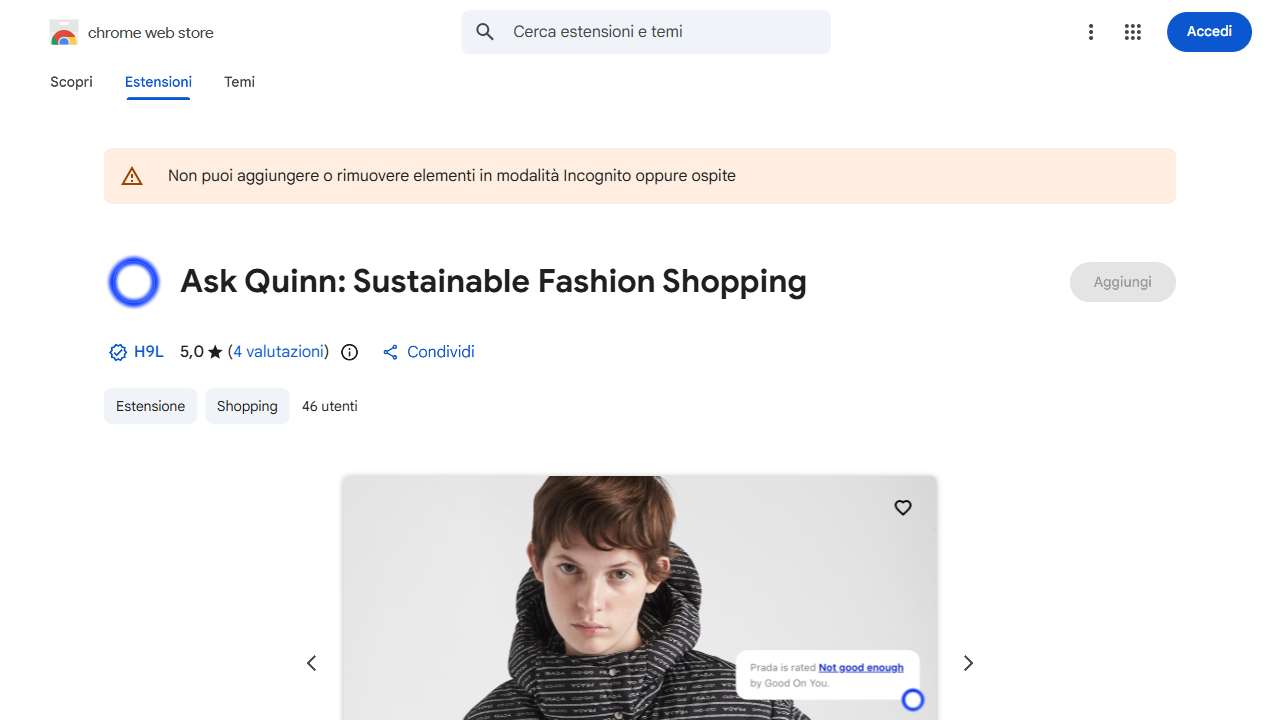Click the Condividi share icon
The image size is (1280, 720).
point(391,352)
